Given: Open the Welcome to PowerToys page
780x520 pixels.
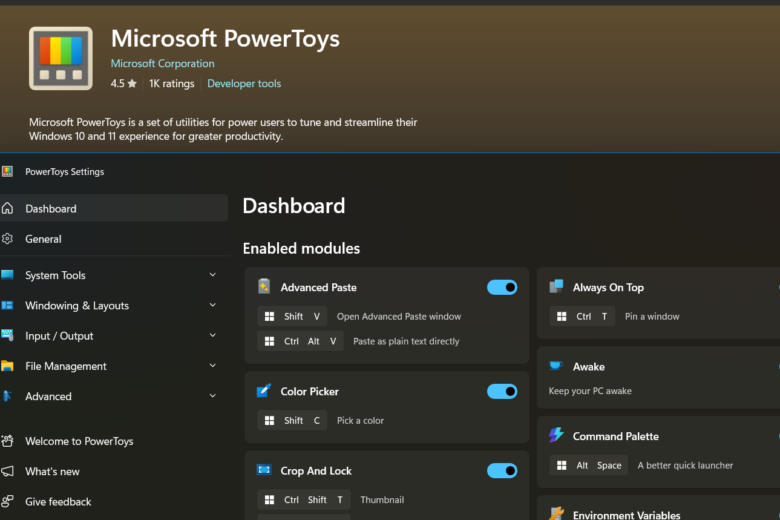Looking at the screenshot, I should 114,441.
